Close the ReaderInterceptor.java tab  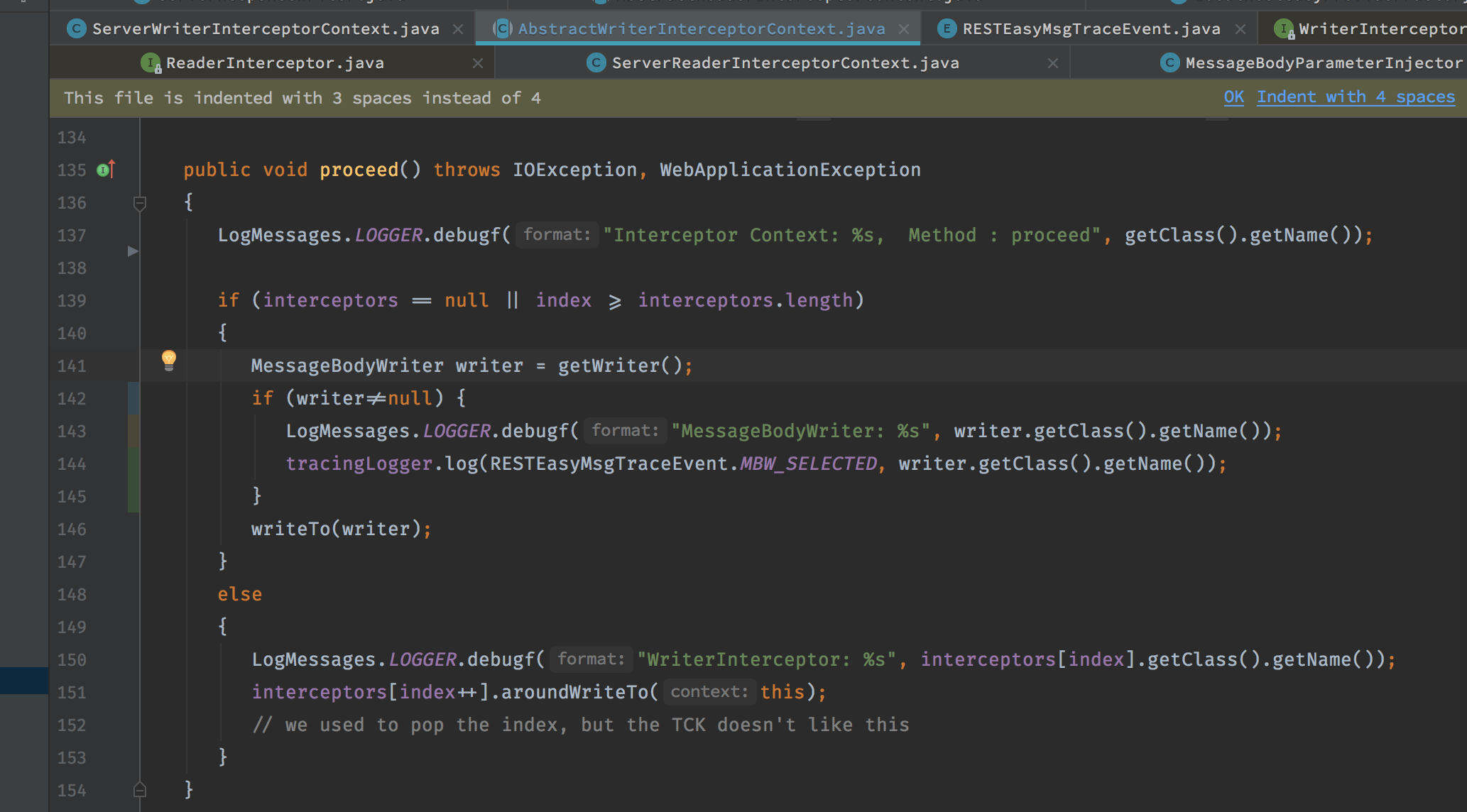click(x=478, y=63)
